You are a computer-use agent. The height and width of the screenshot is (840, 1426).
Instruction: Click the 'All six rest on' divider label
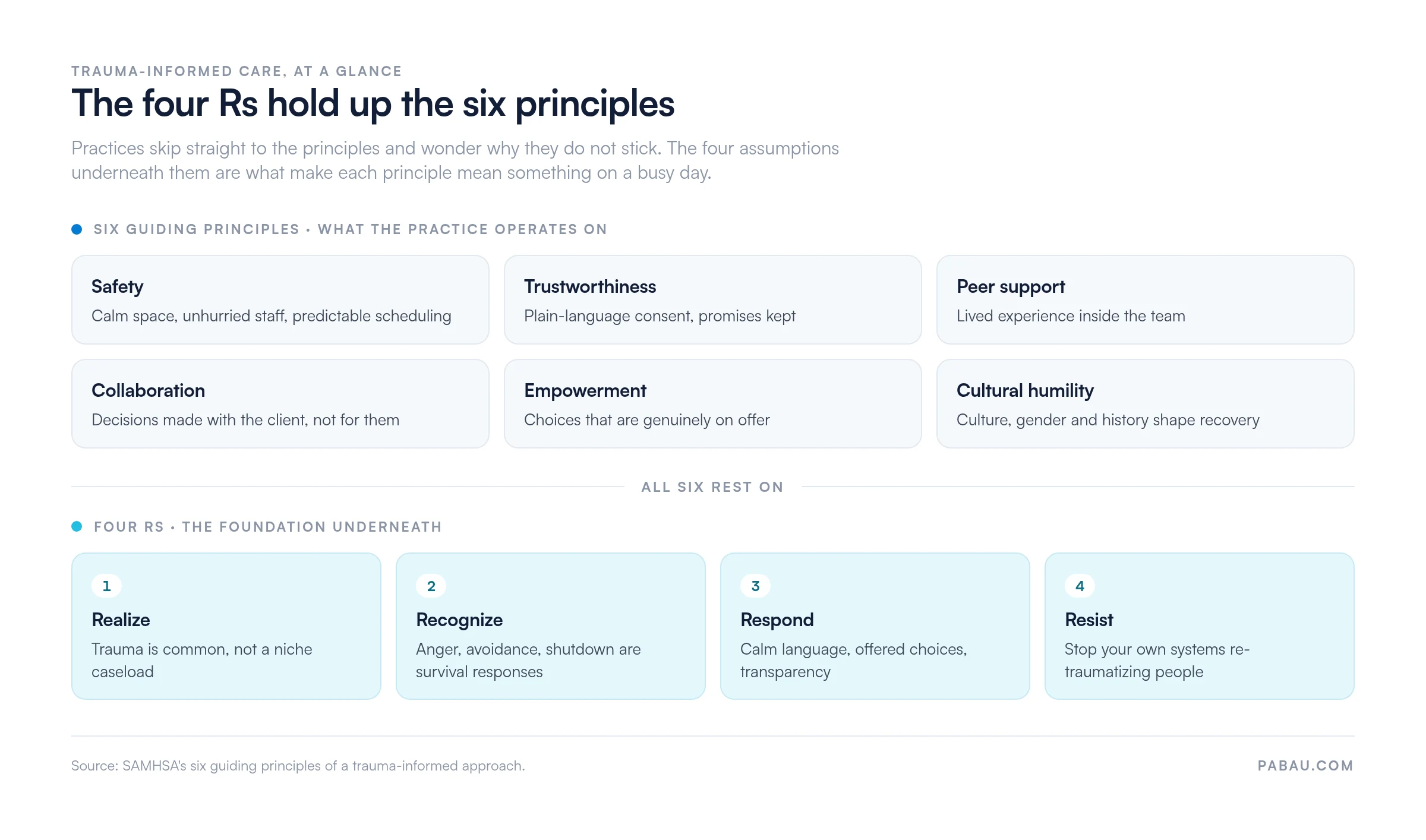pyautogui.click(x=712, y=487)
